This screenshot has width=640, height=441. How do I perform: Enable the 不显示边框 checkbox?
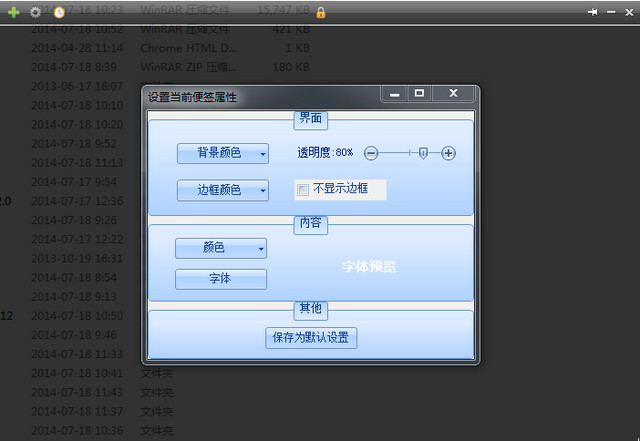pyautogui.click(x=303, y=189)
